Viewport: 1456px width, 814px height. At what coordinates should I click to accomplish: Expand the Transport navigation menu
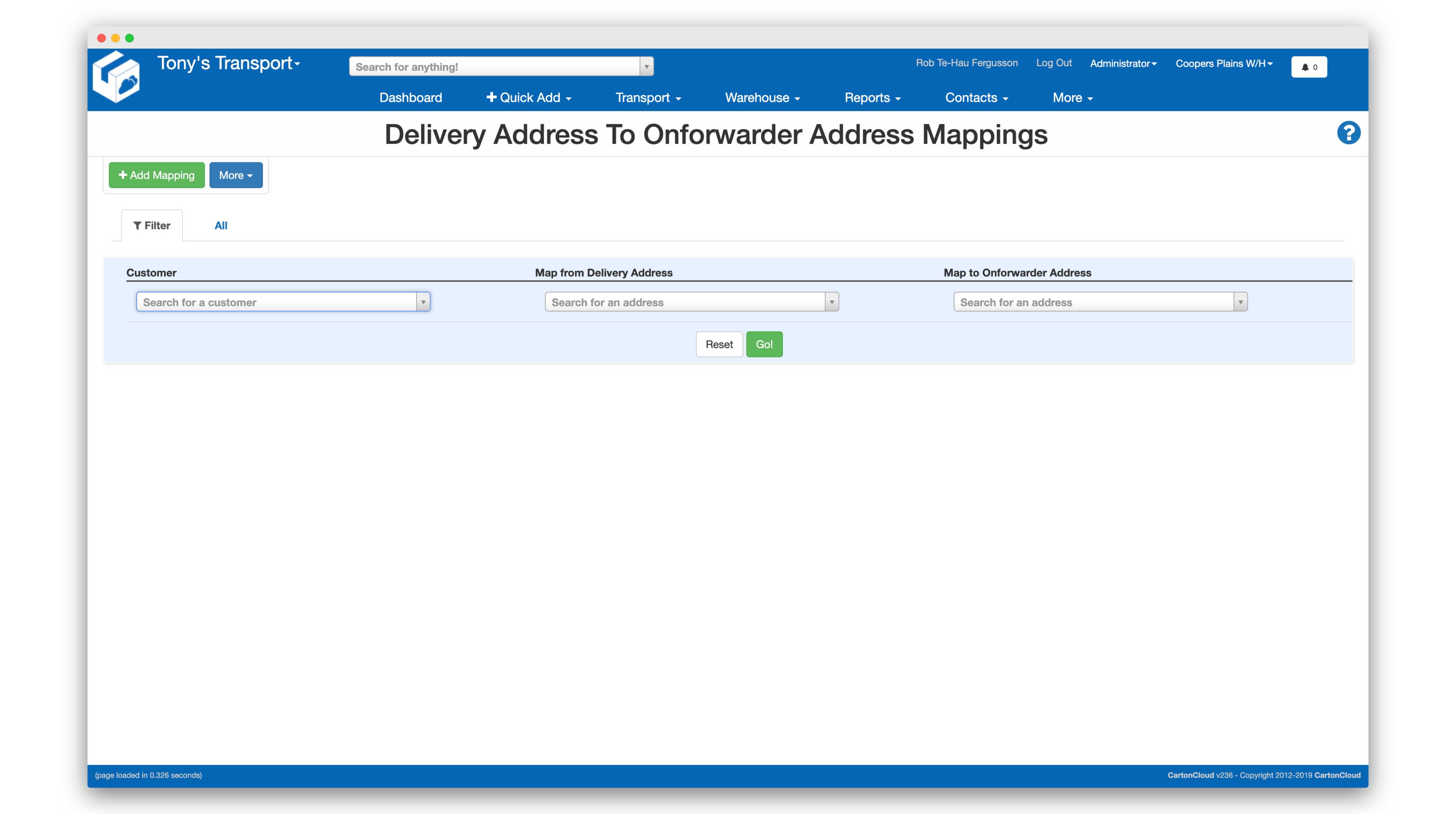tap(648, 98)
